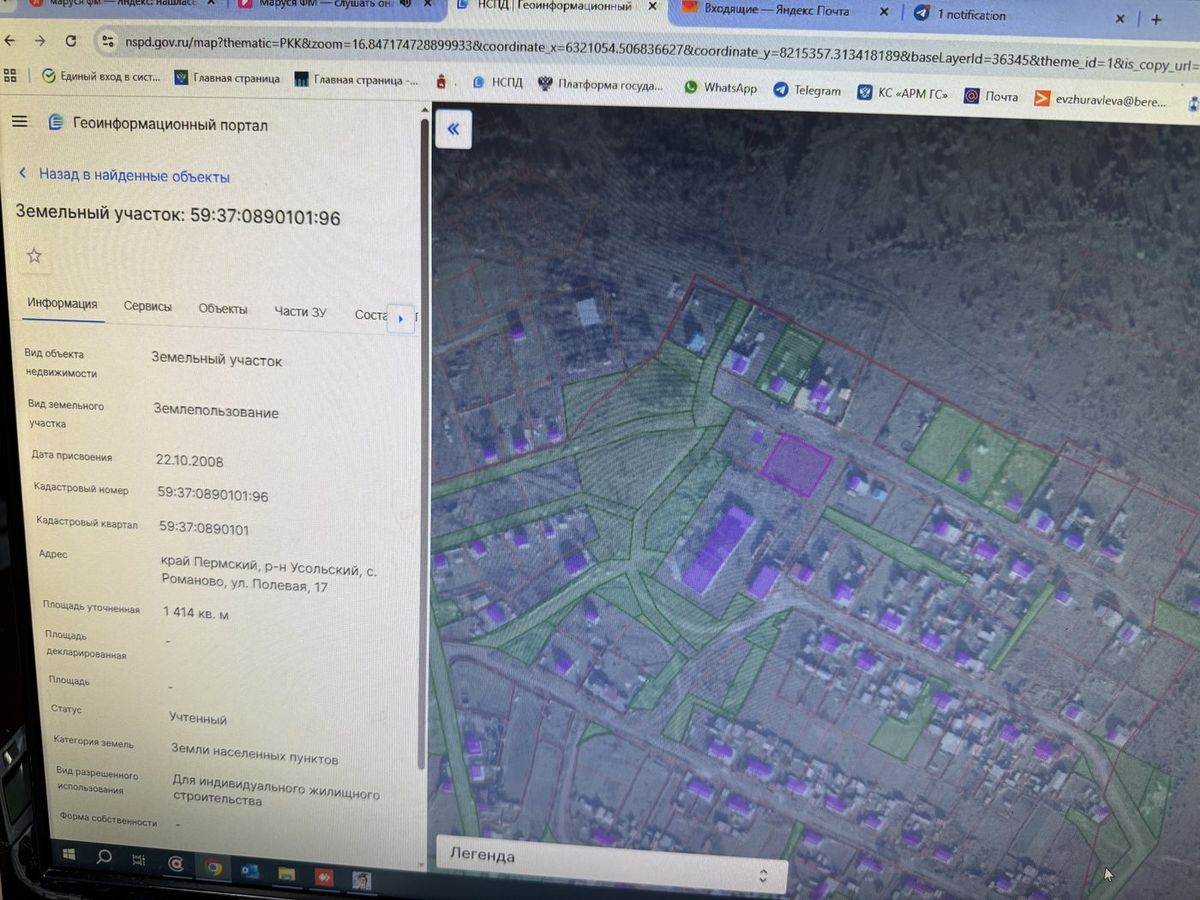Select the Части ЗУ tab
This screenshot has width=1200, height=900.
coord(300,311)
